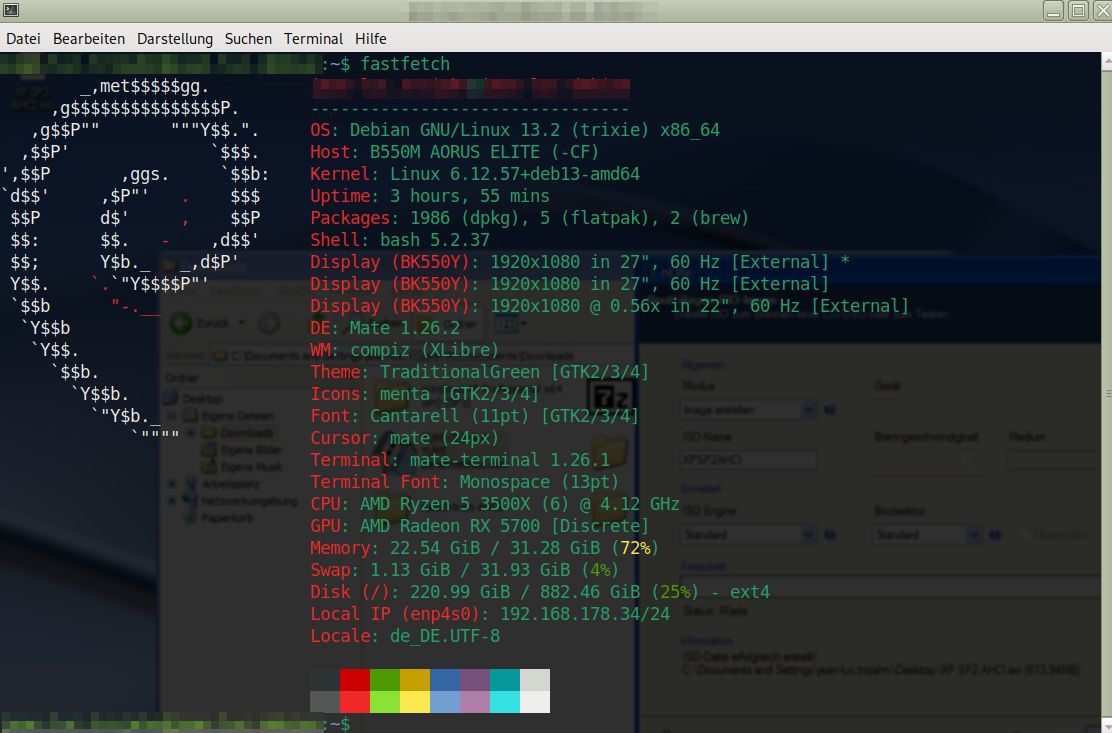Click the 'Host: B550M AORUS ELITE' line
This screenshot has height=733, width=1112.
pos(455,152)
